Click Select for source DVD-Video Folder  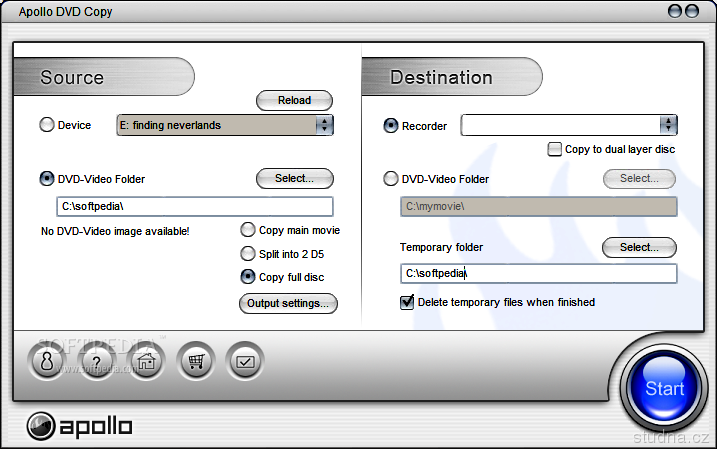(x=294, y=178)
